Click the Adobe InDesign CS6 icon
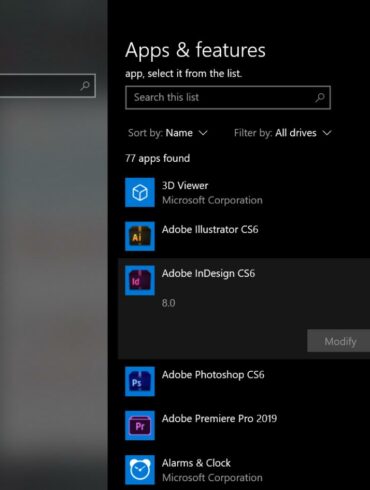The image size is (370, 490). [140, 280]
